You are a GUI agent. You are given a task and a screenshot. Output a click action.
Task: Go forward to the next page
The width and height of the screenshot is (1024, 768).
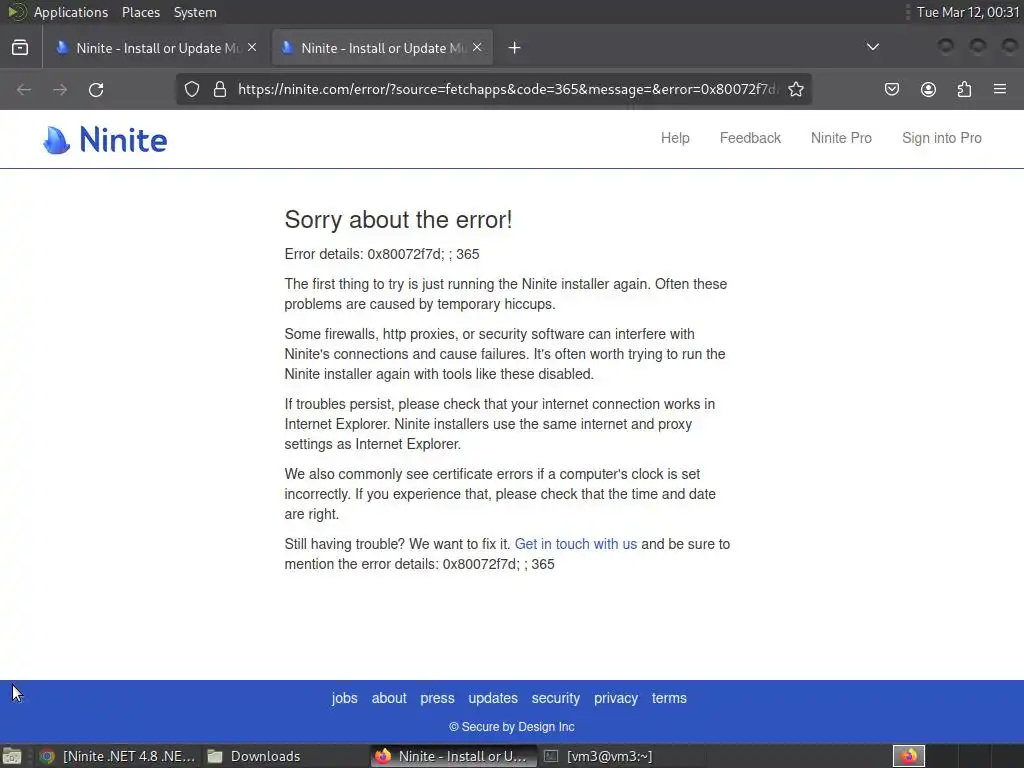tap(60, 89)
